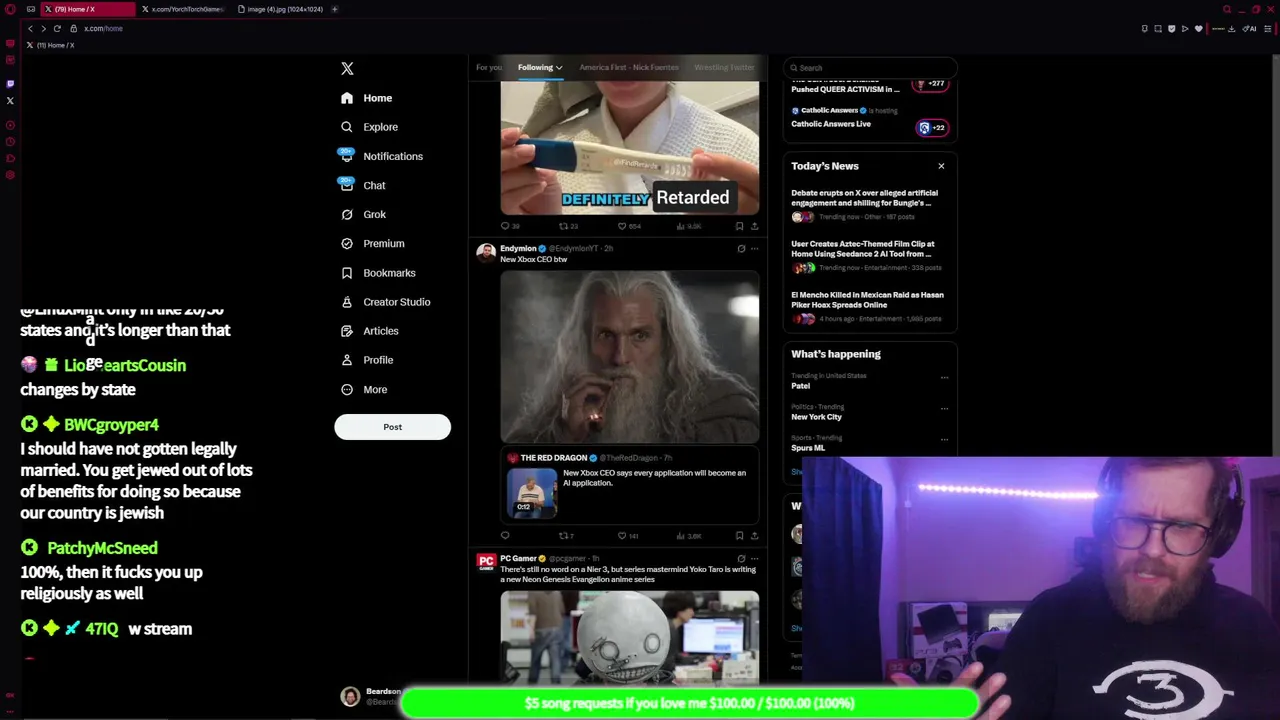Ask Grok about PC Gamer's post
The image size is (1280, 720).
[741, 558]
